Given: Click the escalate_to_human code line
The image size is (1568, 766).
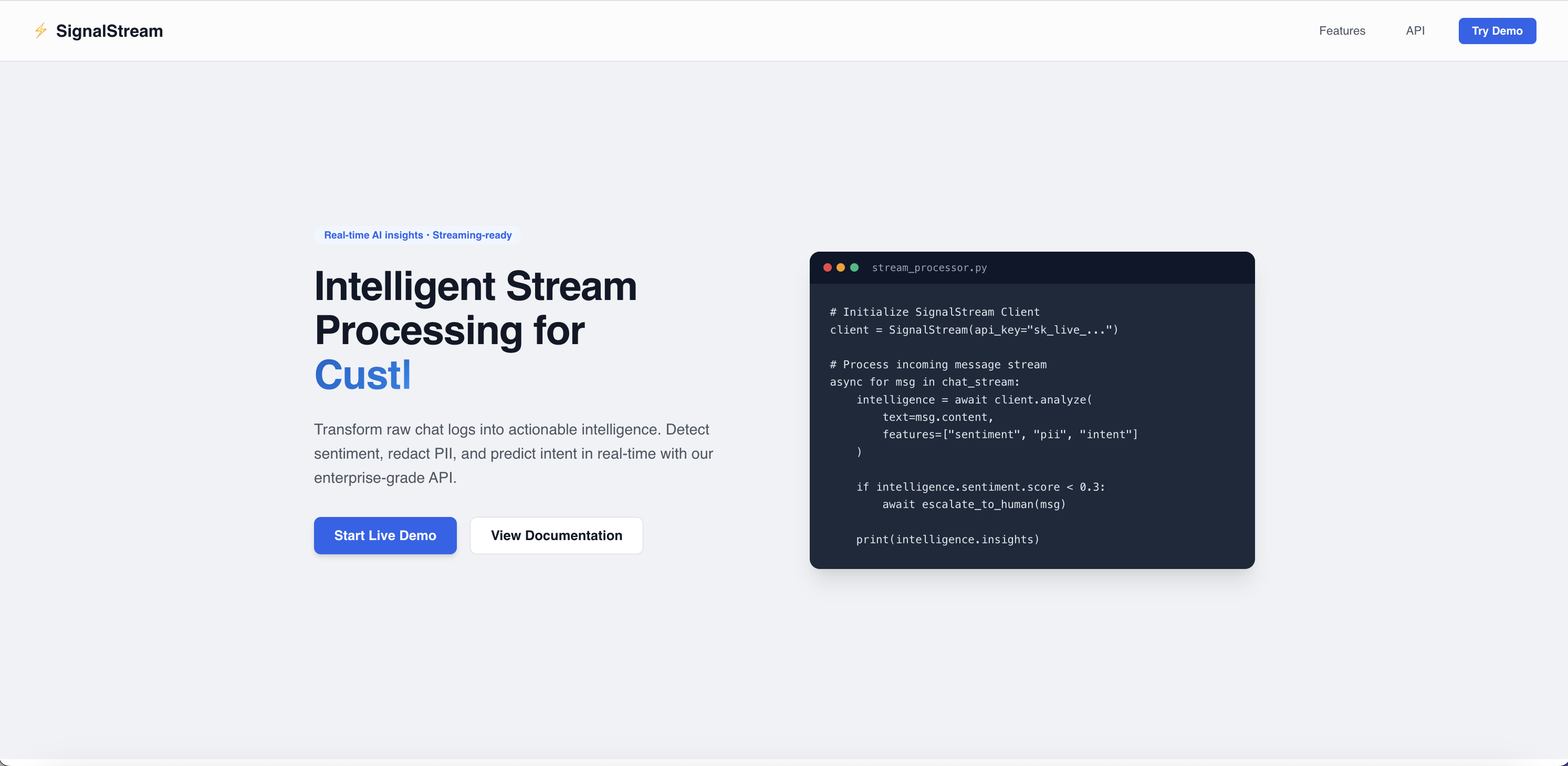Looking at the screenshot, I should pos(973,504).
